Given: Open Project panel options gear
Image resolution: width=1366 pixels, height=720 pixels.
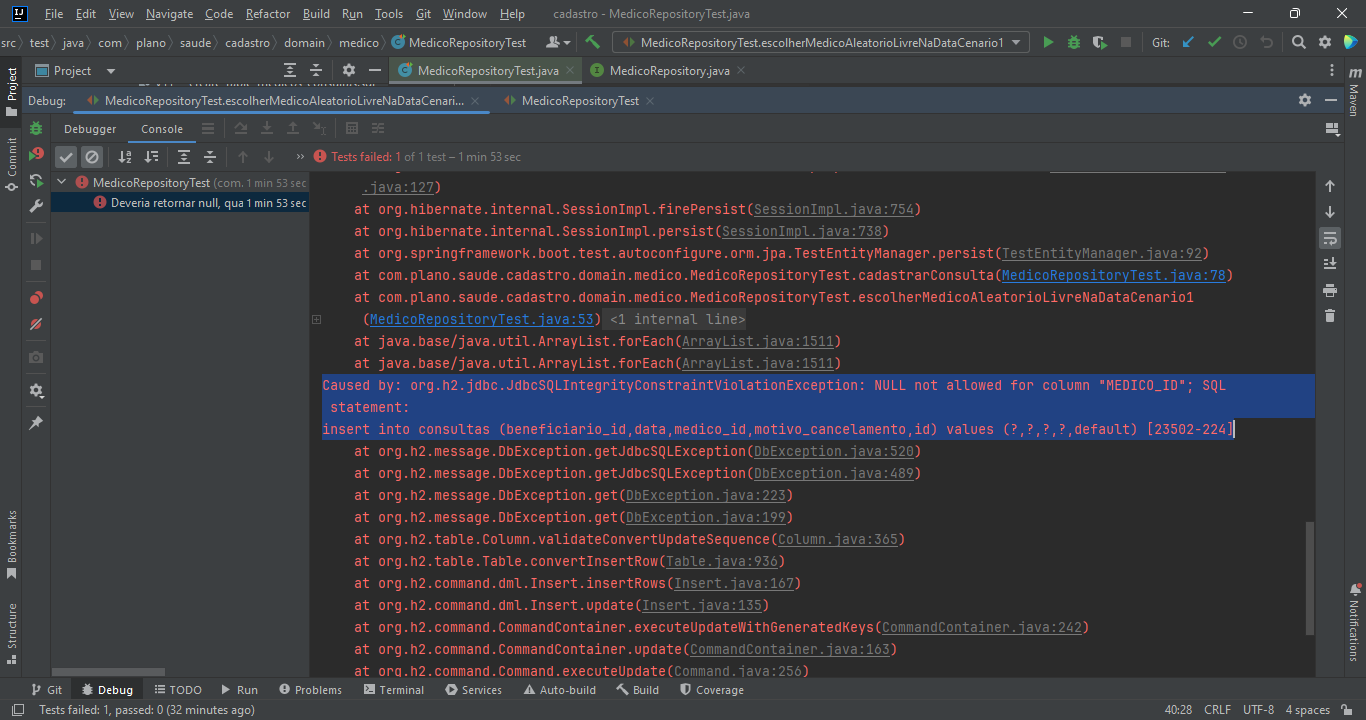Looking at the screenshot, I should pyautogui.click(x=348, y=70).
